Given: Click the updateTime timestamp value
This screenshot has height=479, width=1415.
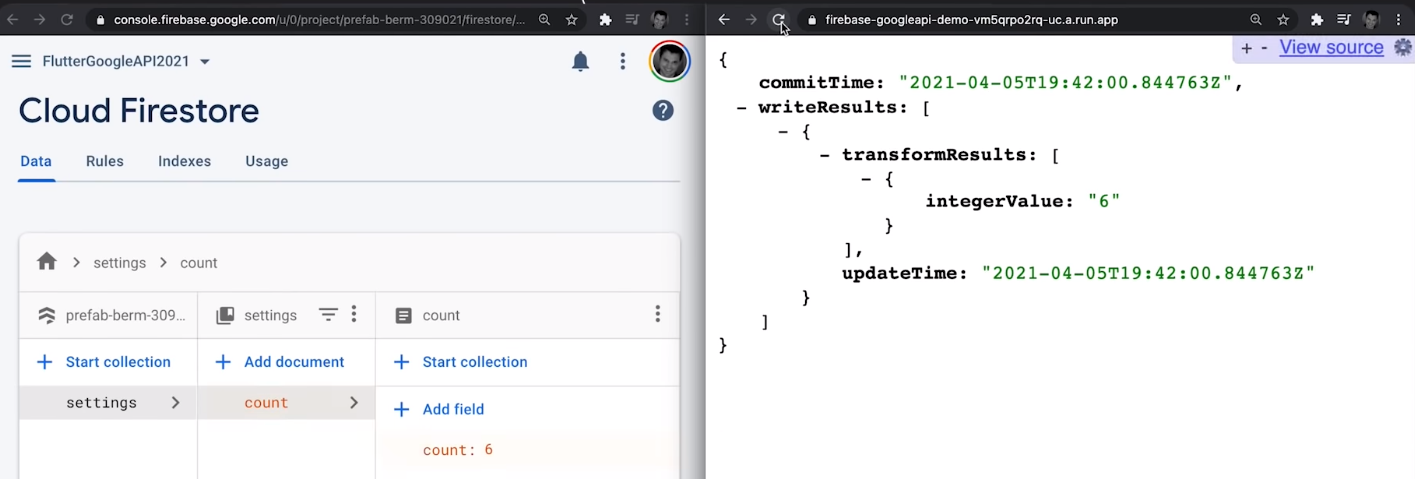Looking at the screenshot, I should 1148,273.
